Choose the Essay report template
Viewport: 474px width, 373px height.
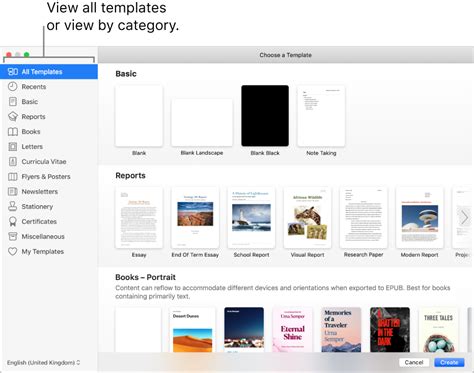tap(139, 217)
